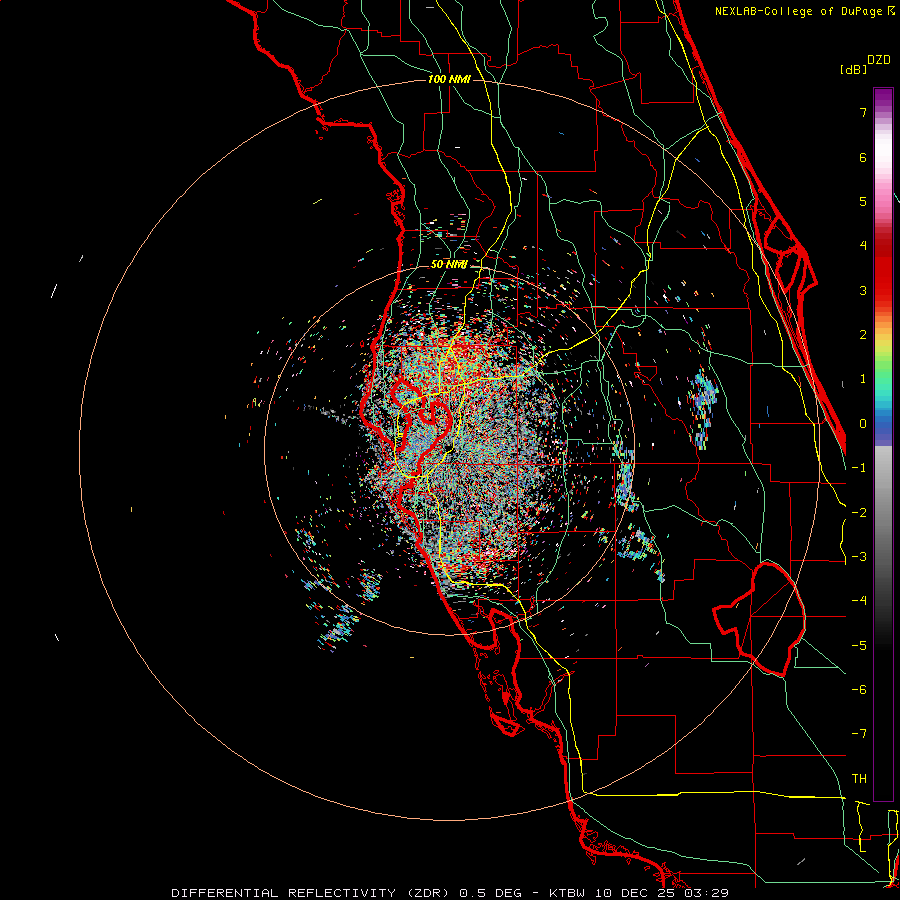Click the -3 value on color scale
900x900 pixels.
(859, 557)
